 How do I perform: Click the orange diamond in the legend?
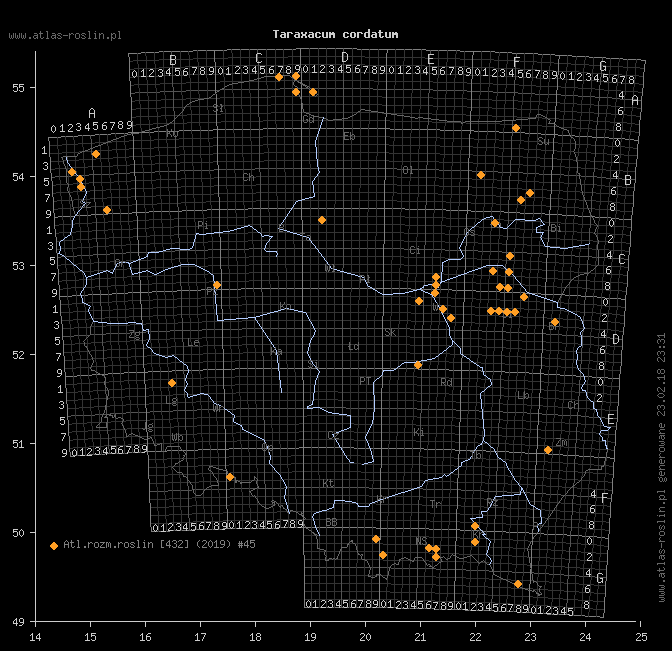[54, 546]
